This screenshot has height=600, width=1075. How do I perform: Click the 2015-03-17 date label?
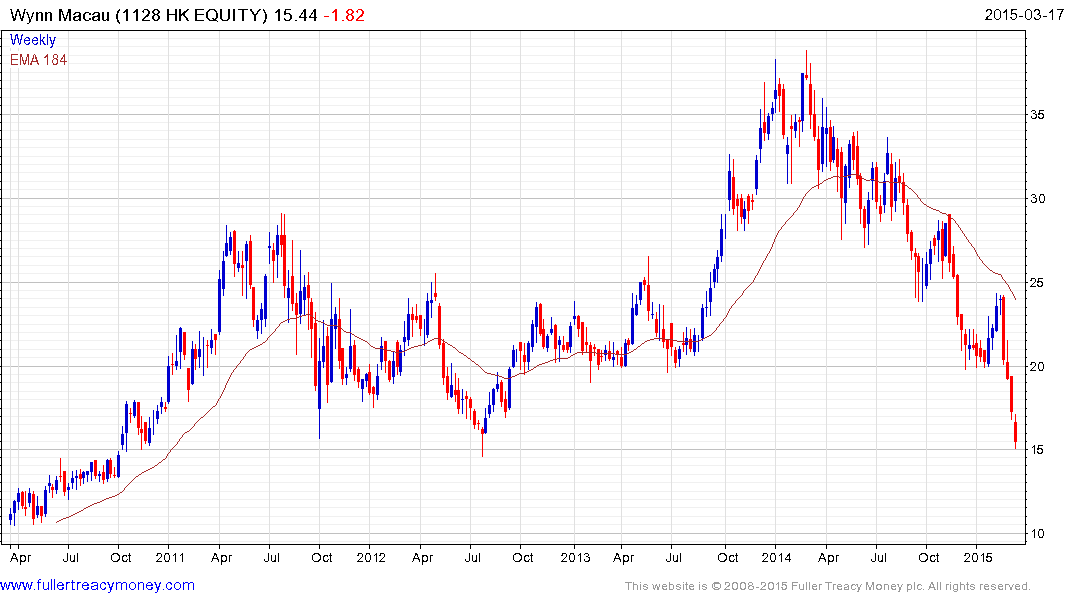tap(1024, 15)
